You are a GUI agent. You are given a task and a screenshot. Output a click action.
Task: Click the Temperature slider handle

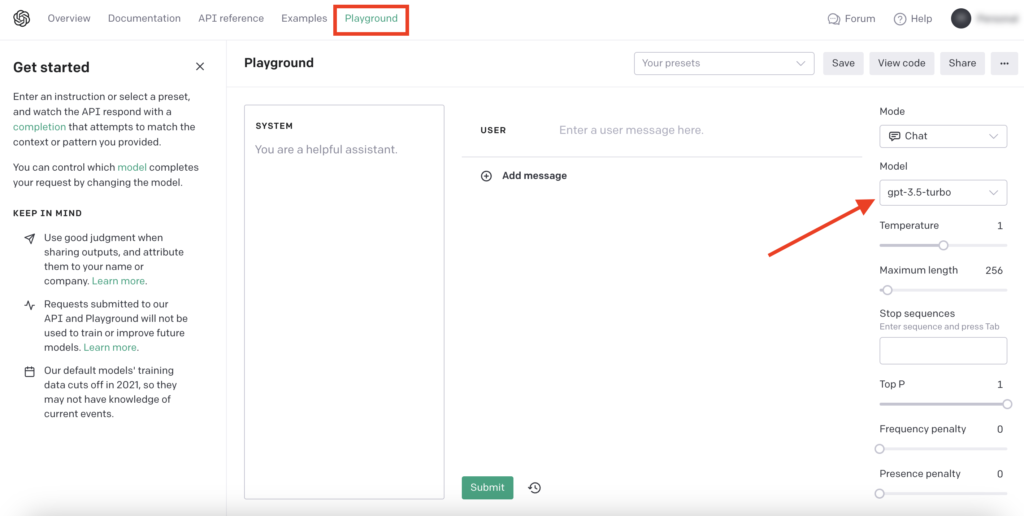point(943,246)
